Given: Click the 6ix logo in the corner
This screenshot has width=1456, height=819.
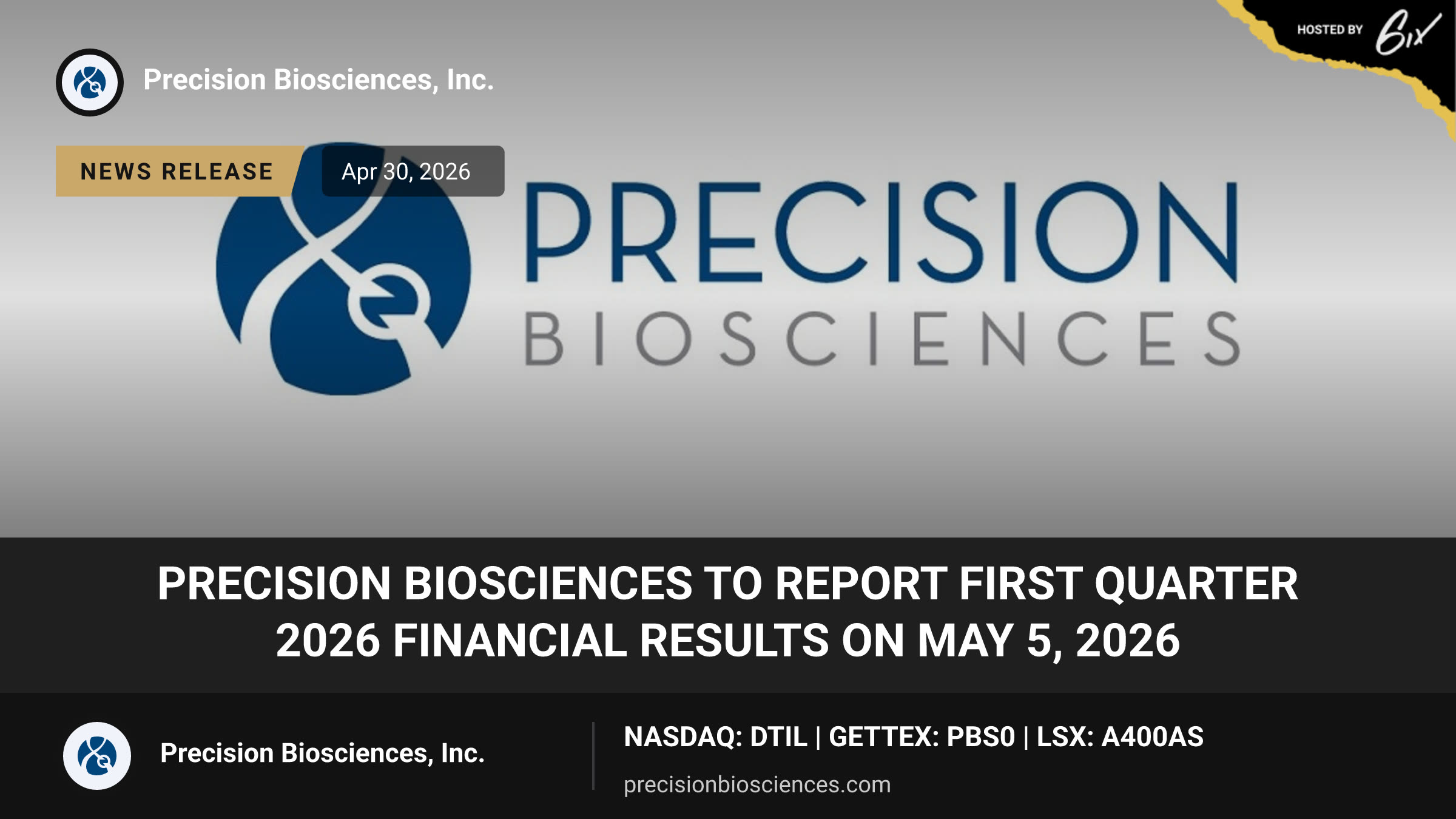Looking at the screenshot, I should (1407, 32).
